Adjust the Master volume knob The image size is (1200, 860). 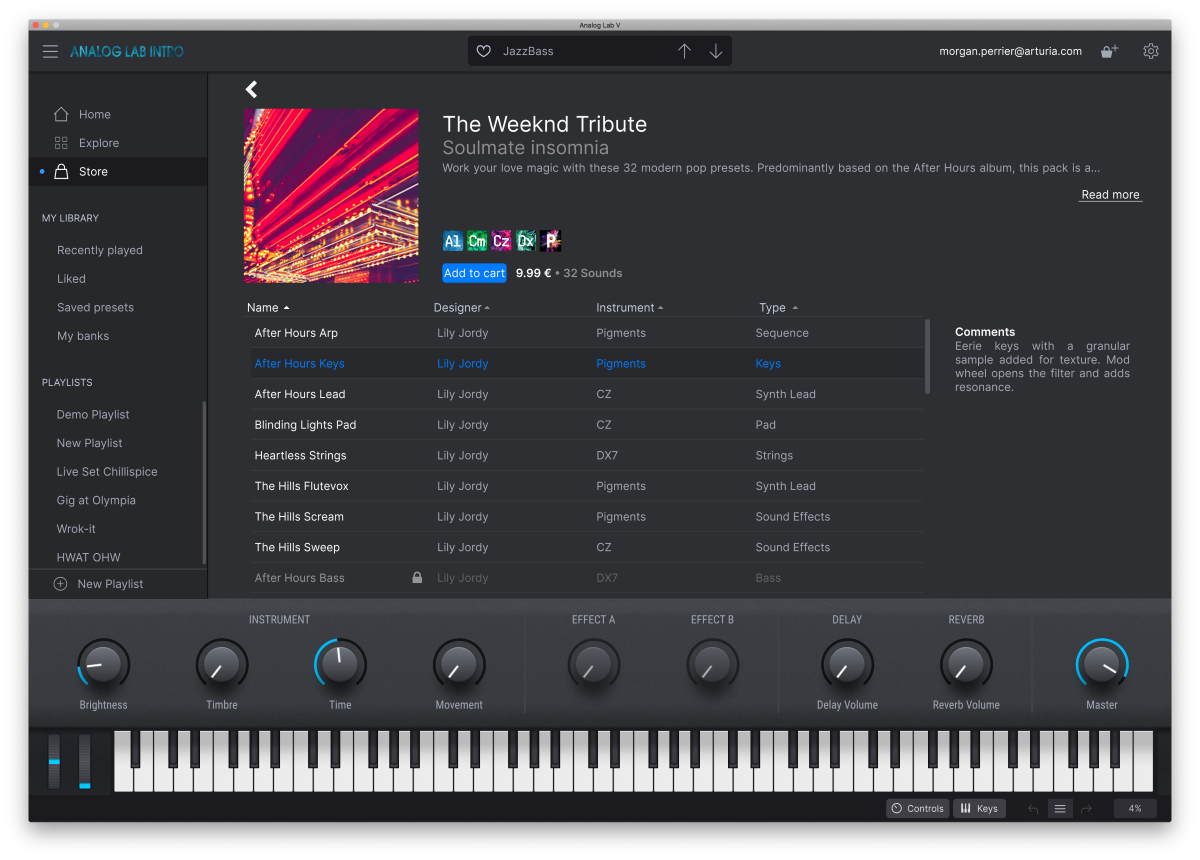click(1102, 665)
